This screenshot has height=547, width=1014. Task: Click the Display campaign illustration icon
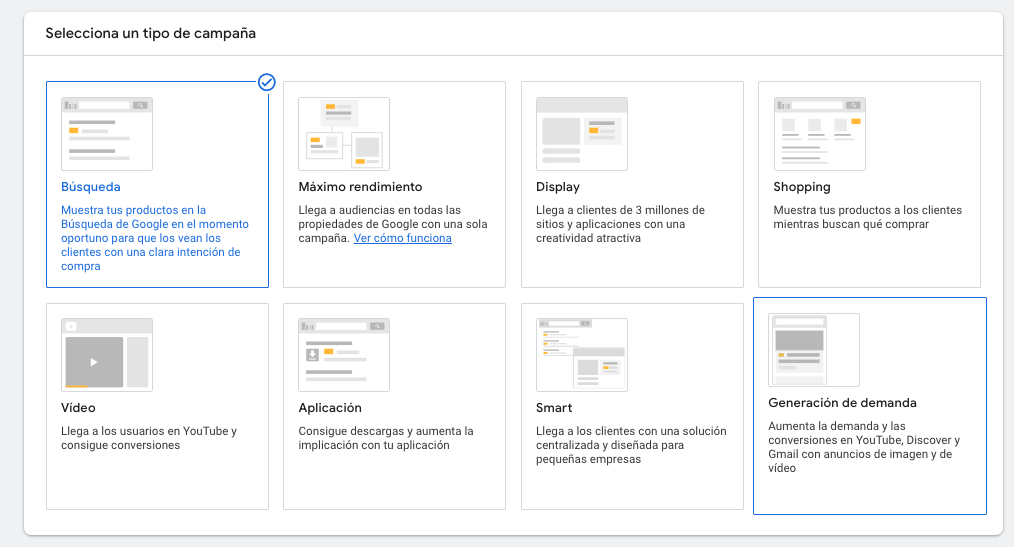581,134
